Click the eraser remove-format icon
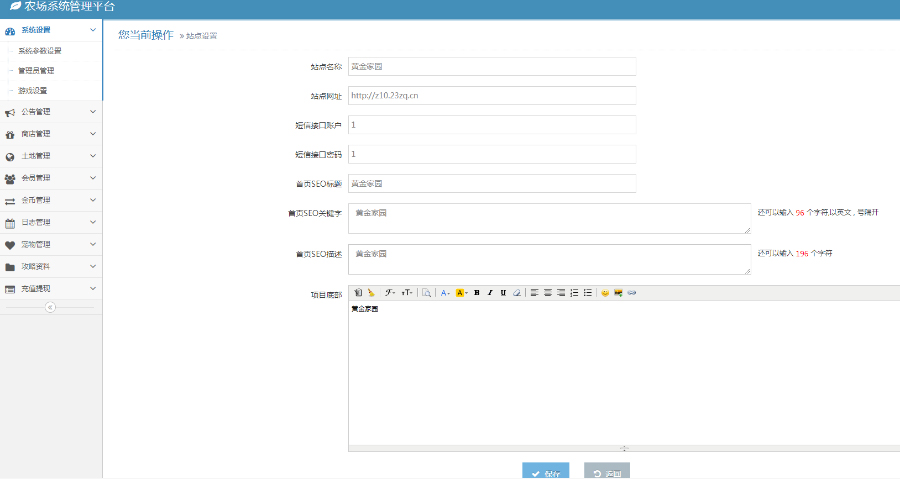 516,293
